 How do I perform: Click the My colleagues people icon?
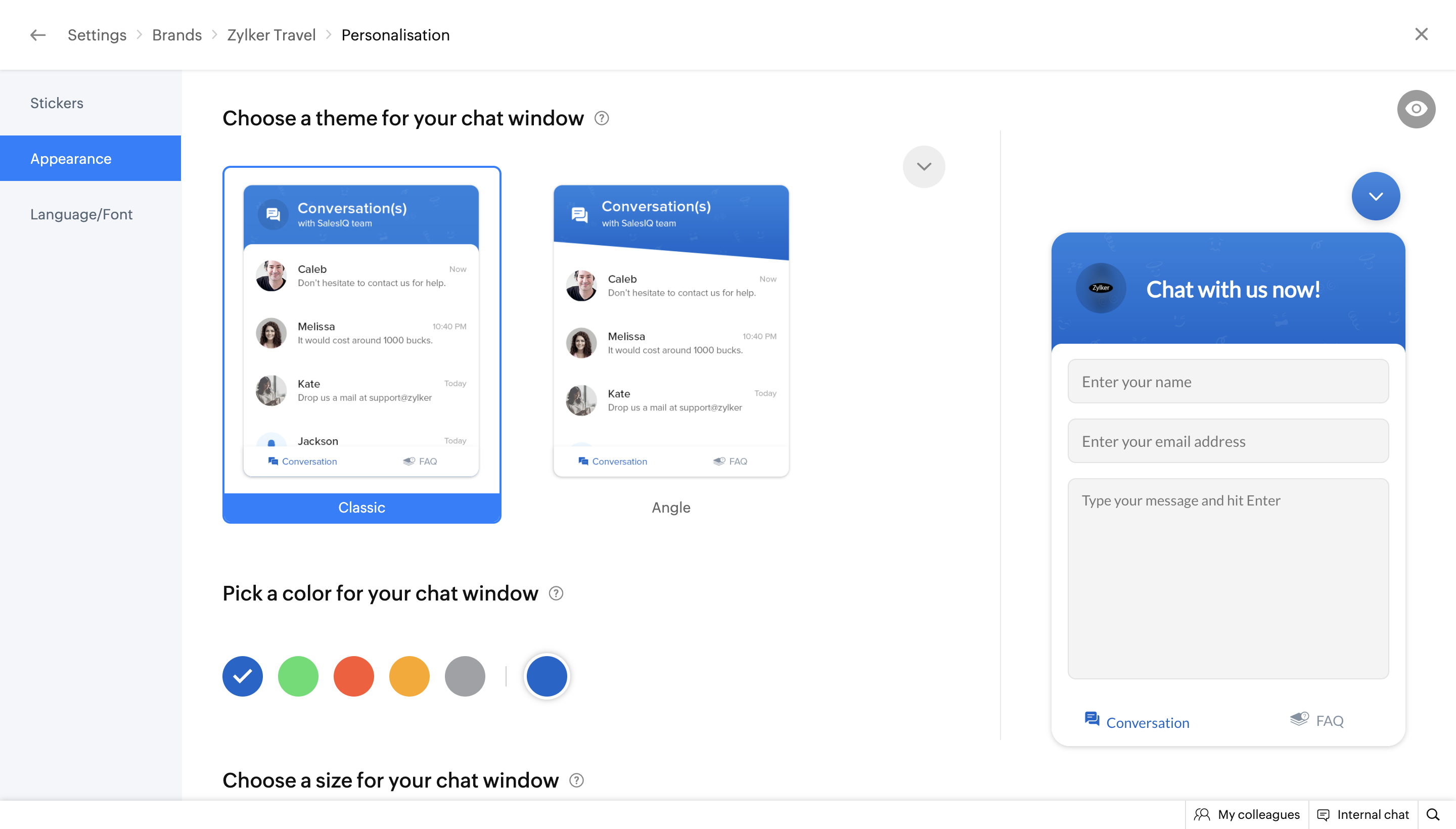1202,814
